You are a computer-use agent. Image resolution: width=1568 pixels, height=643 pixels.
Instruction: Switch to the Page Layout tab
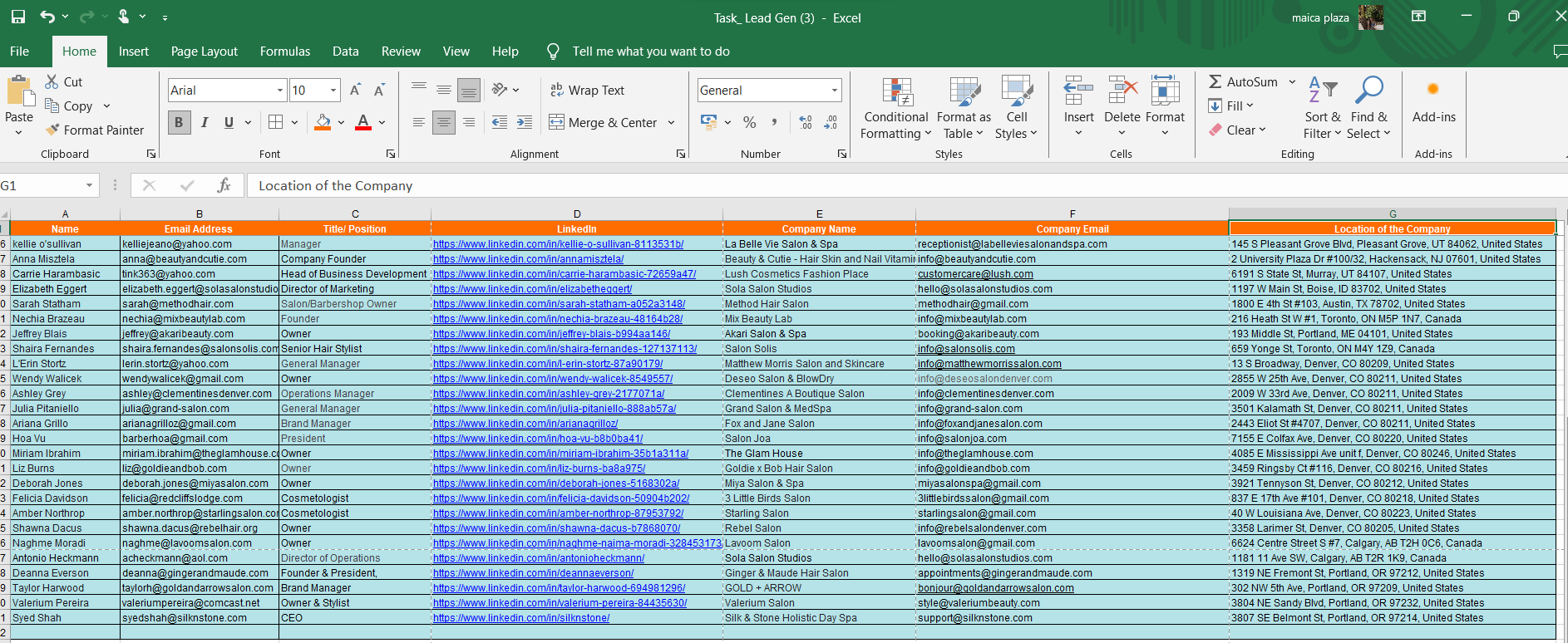(x=205, y=51)
